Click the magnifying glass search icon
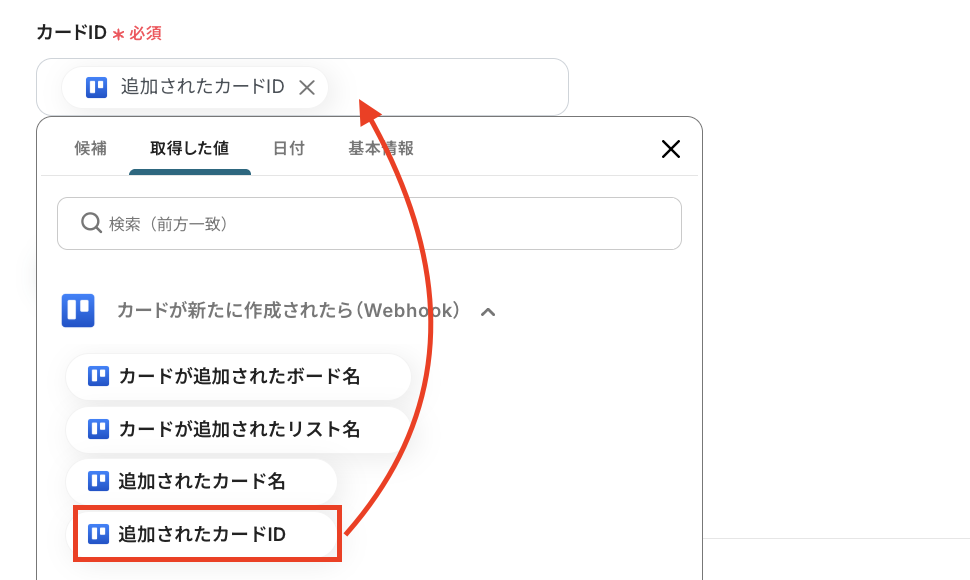This screenshot has width=970, height=580. [91, 223]
